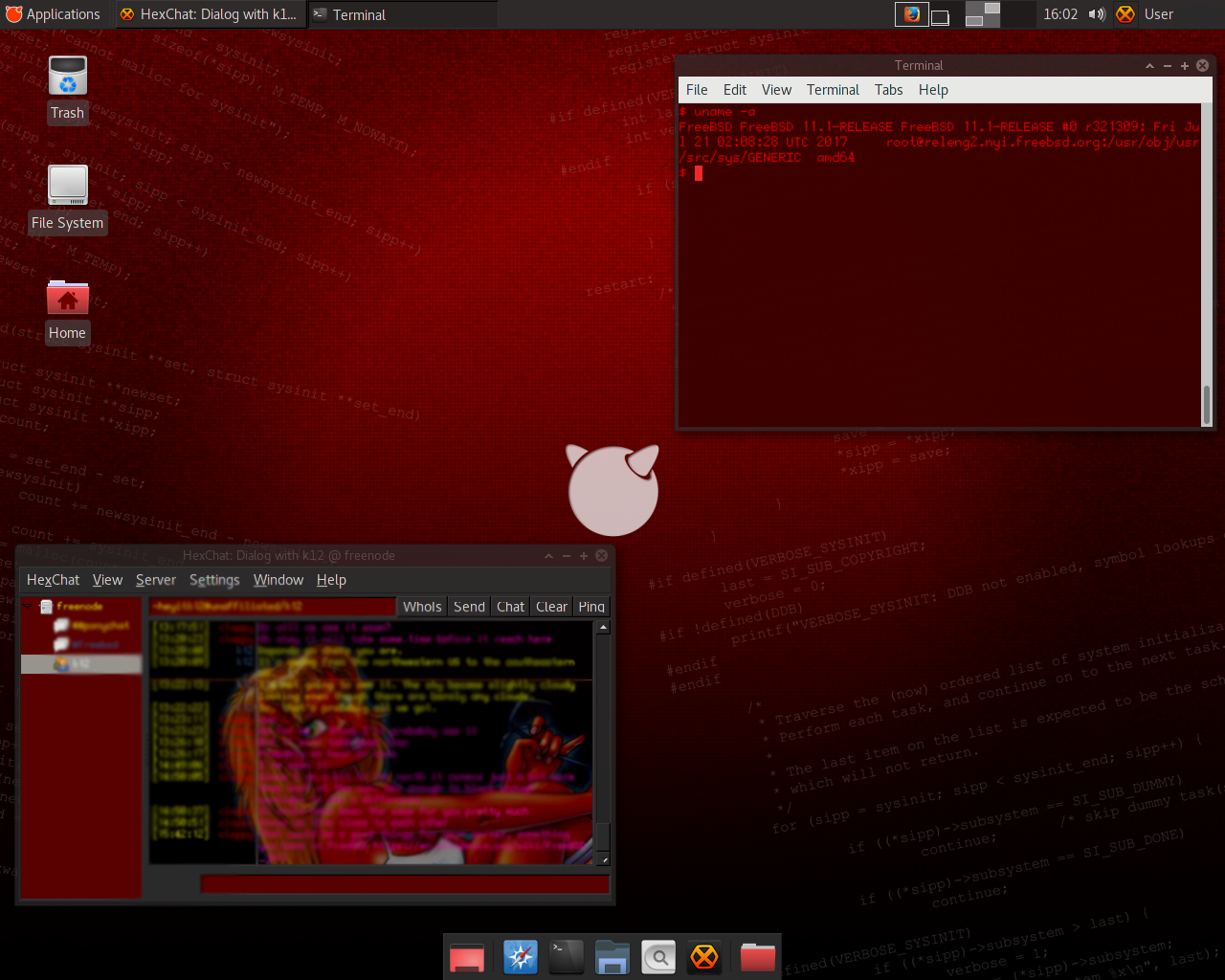Launch HexChat from the dock
Screen dimensions: 1225x980
[704, 957]
